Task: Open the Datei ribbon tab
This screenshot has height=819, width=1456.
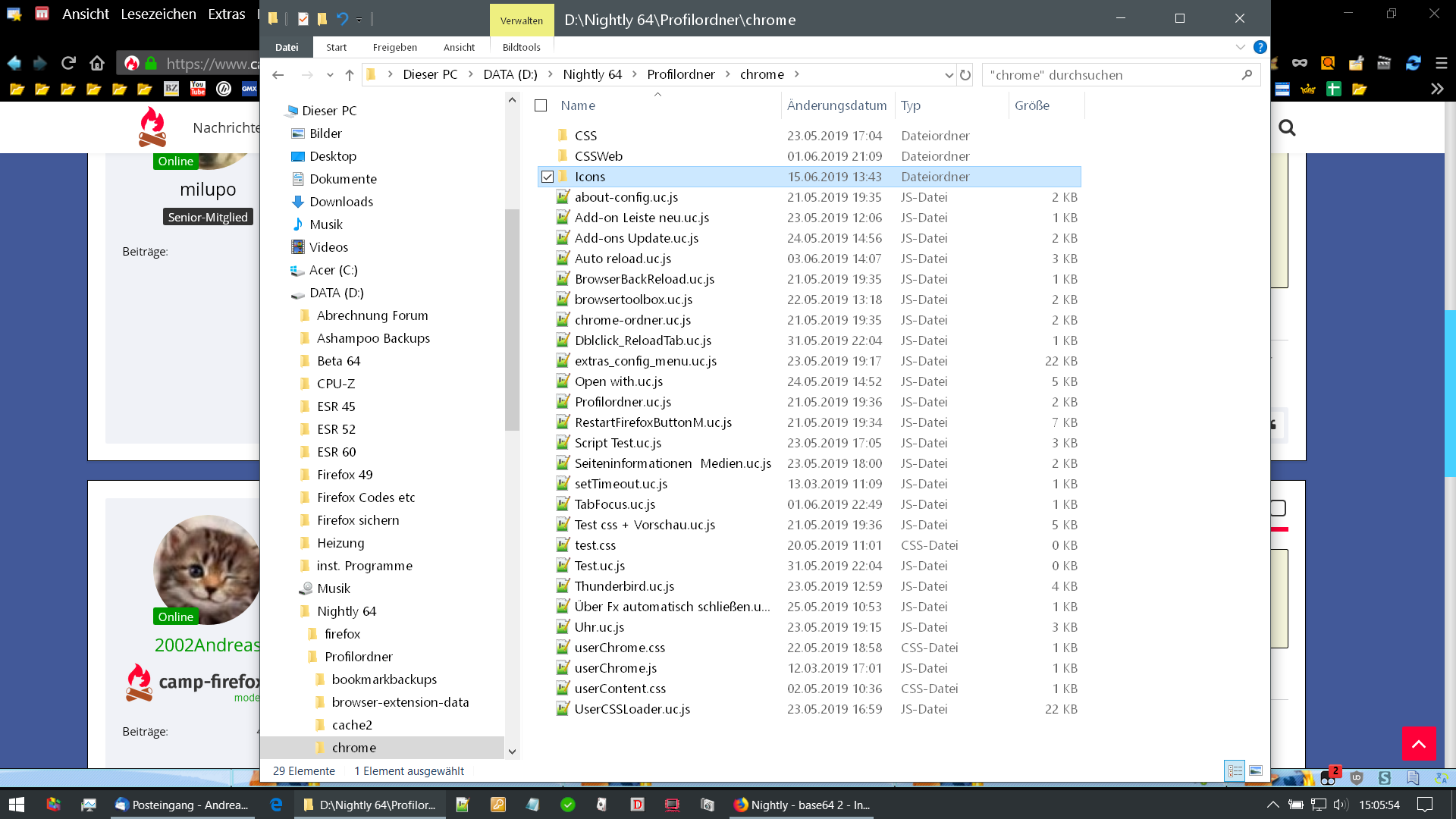Action: coord(287,47)
